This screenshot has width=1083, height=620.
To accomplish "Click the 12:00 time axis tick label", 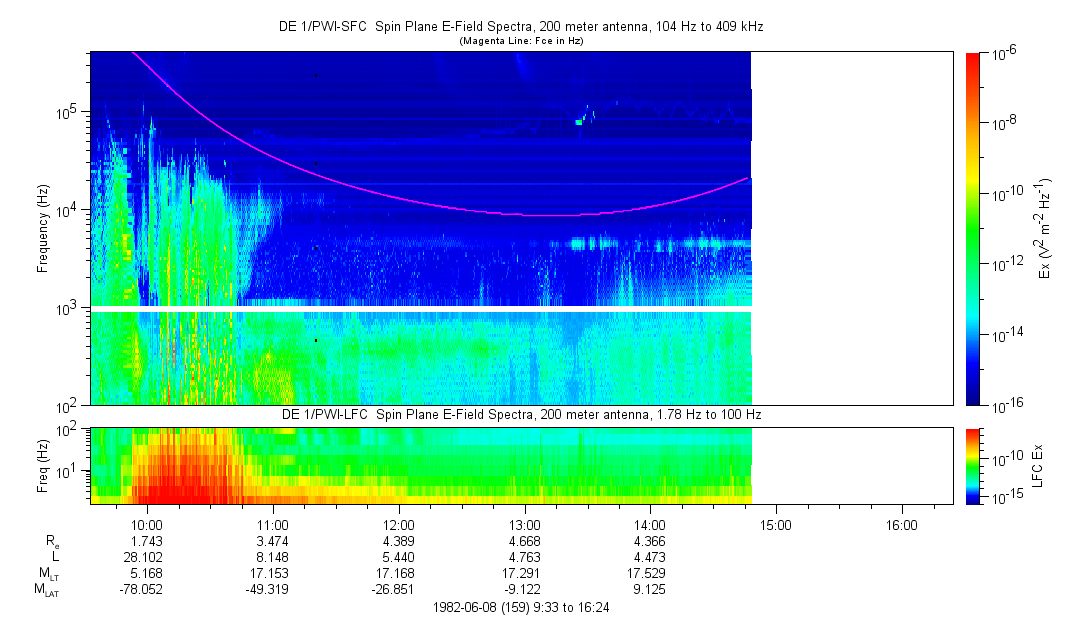I will point(399,525).
